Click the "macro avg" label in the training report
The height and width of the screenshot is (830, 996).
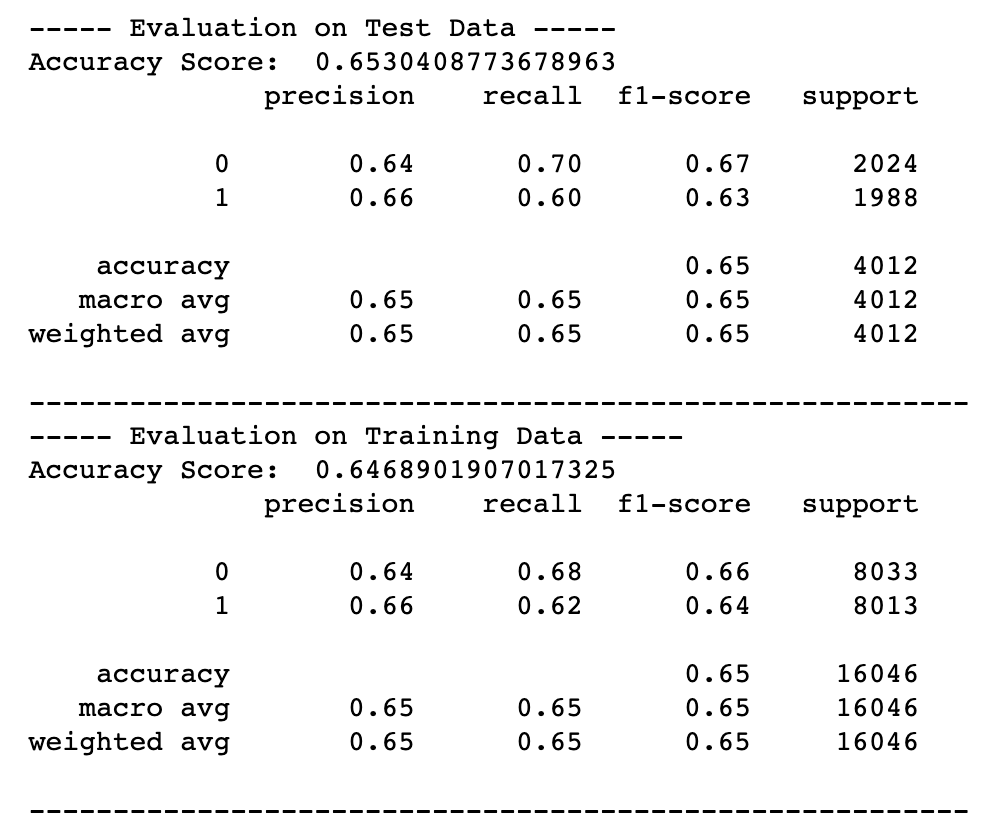[x=154, y=709]
